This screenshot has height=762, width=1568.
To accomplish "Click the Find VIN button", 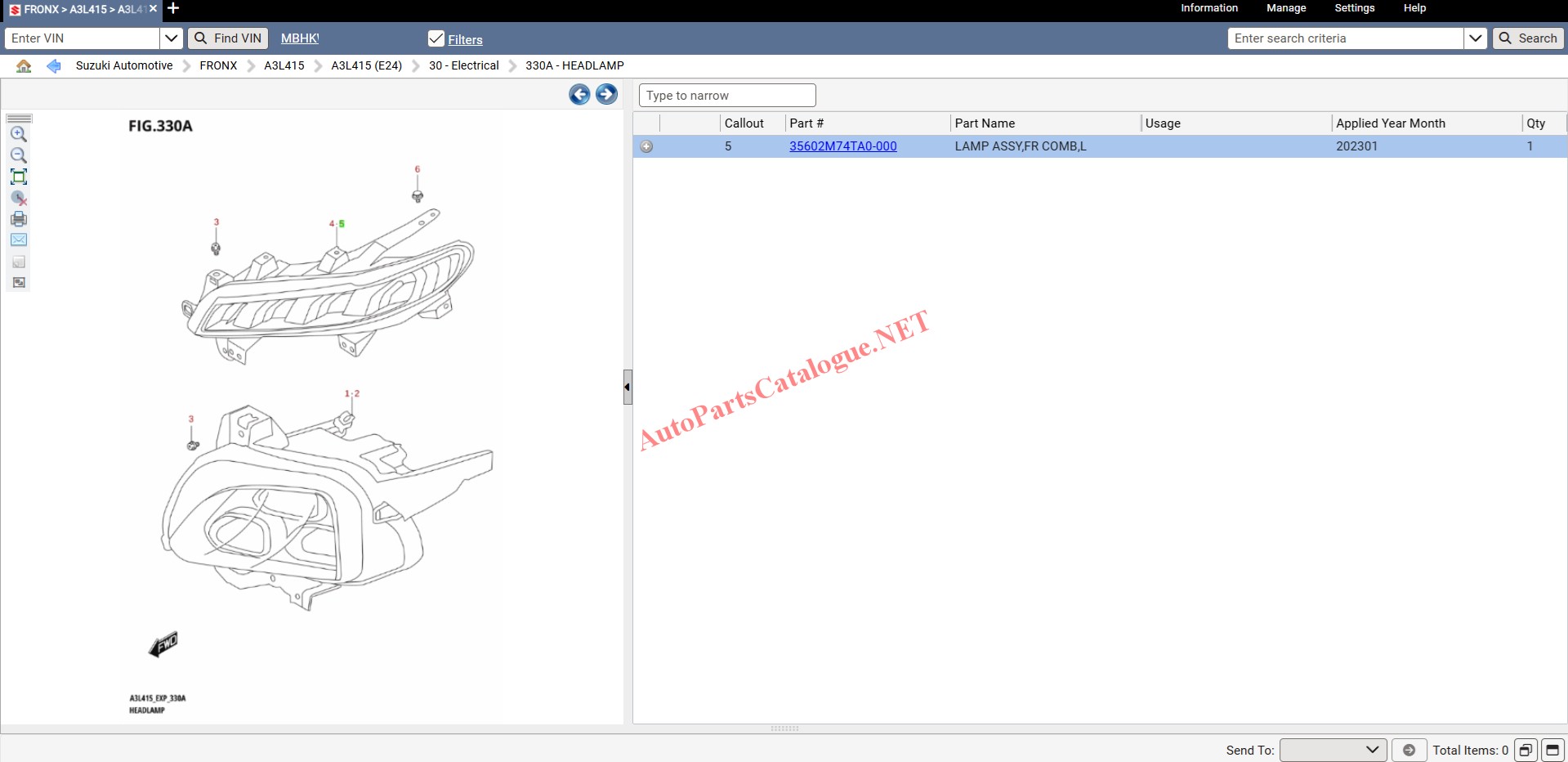I will (228, 38).
